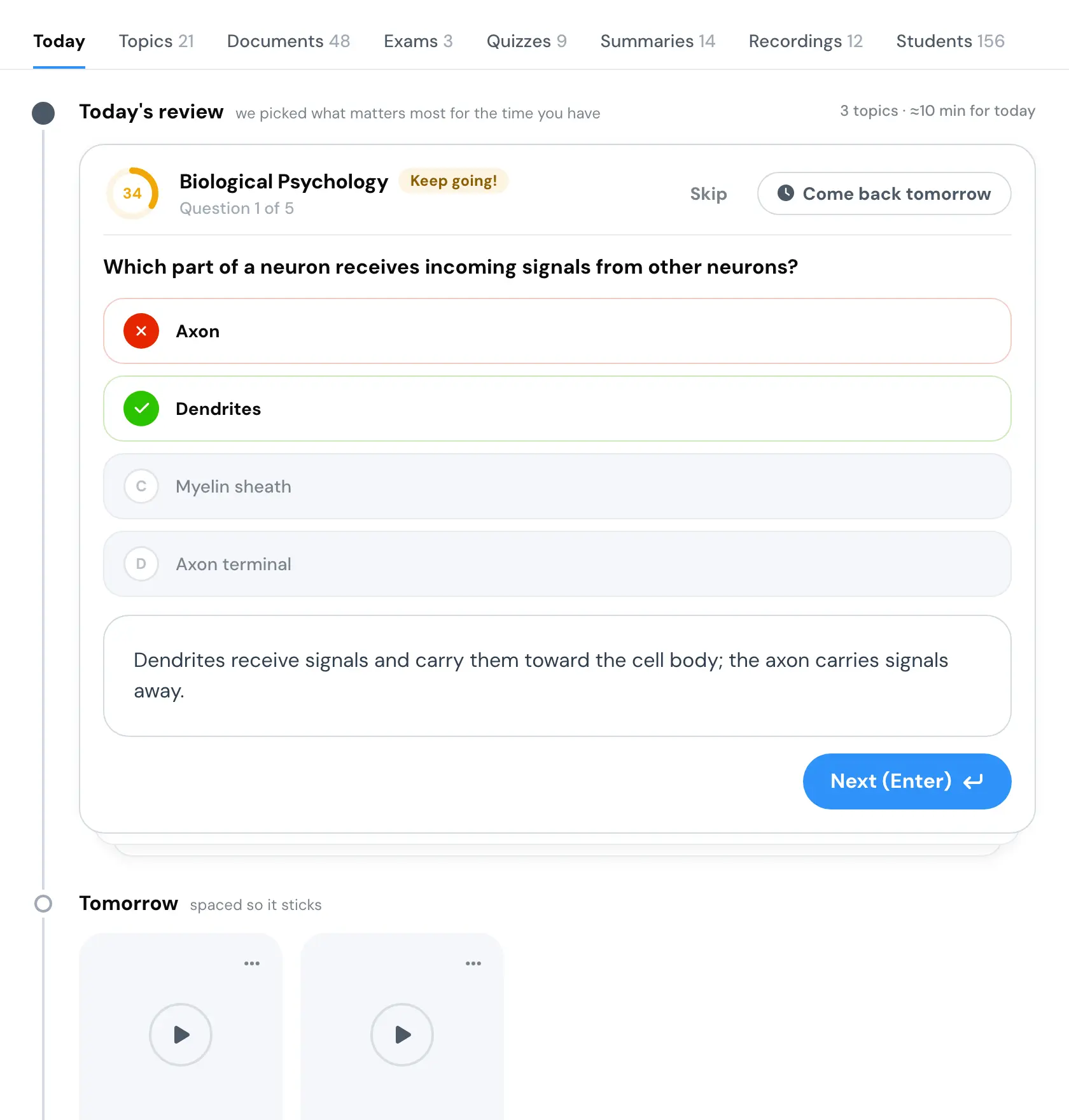Click the red X icon beside Axon

click(x=141, y=331)
